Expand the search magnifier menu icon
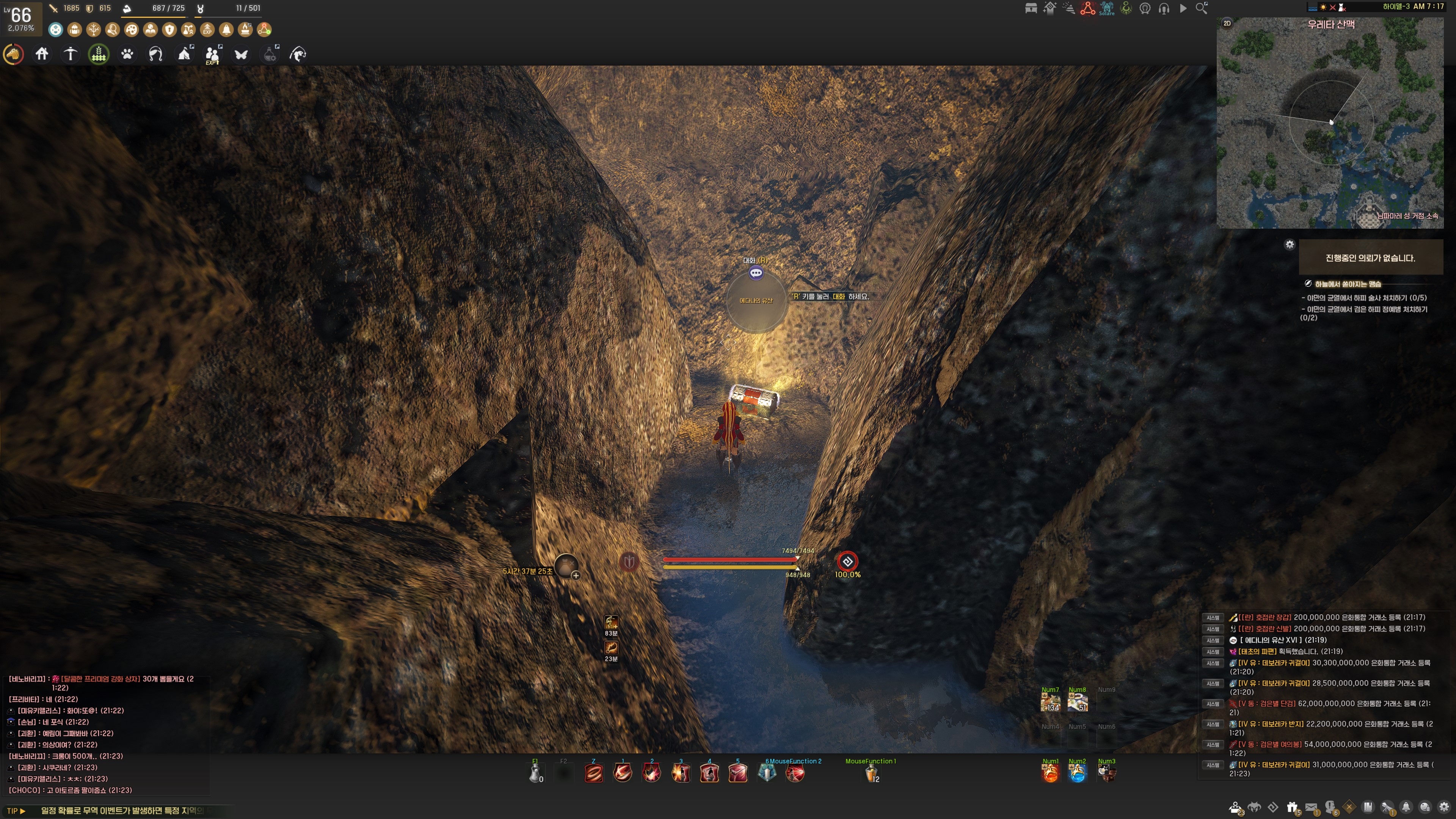The height and width of the screenshot is (819, 1456). tap(1202, 8)
